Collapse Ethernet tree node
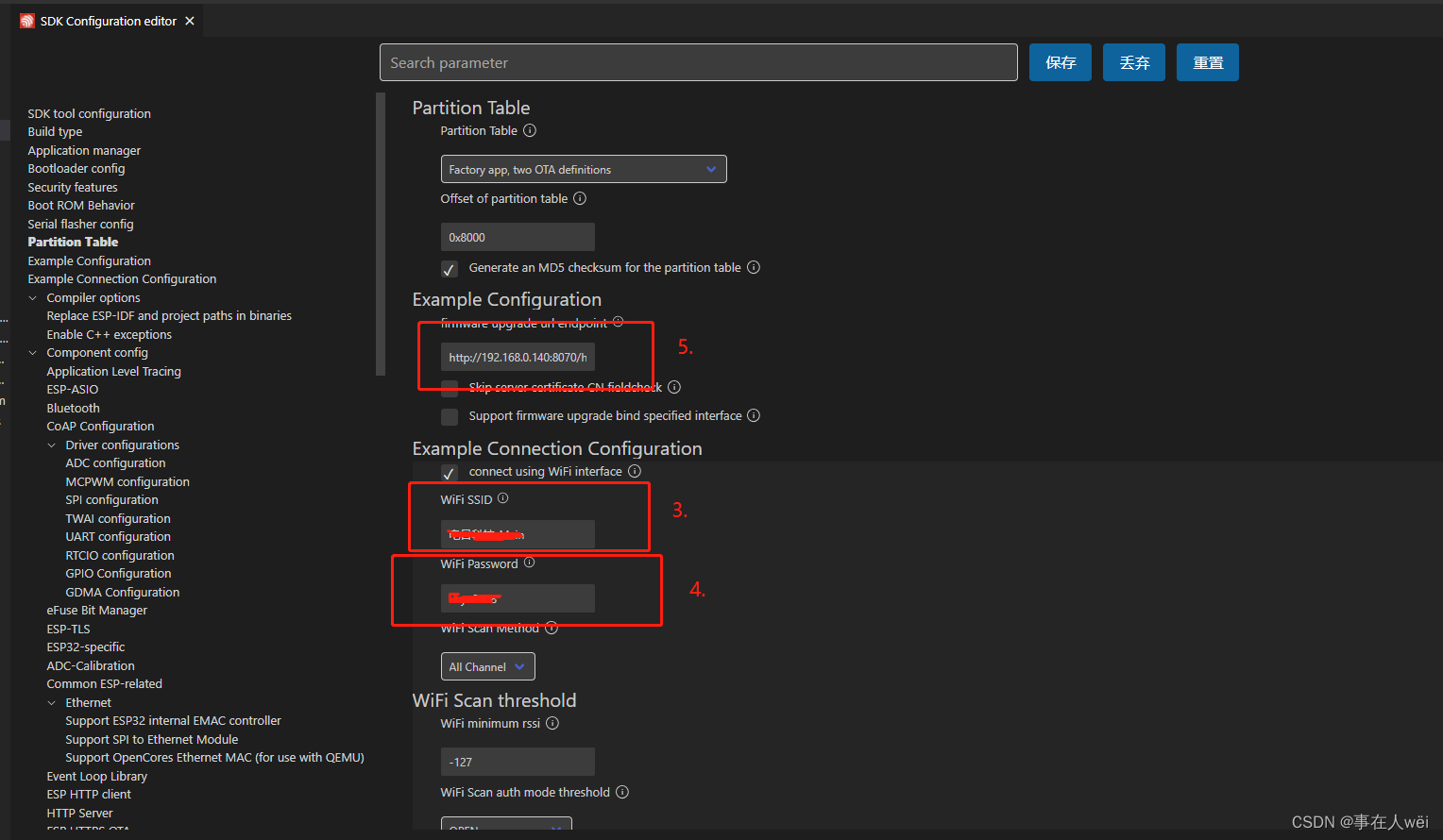The width and height of the screenshot is (1443, 840). tap(52, 702)
